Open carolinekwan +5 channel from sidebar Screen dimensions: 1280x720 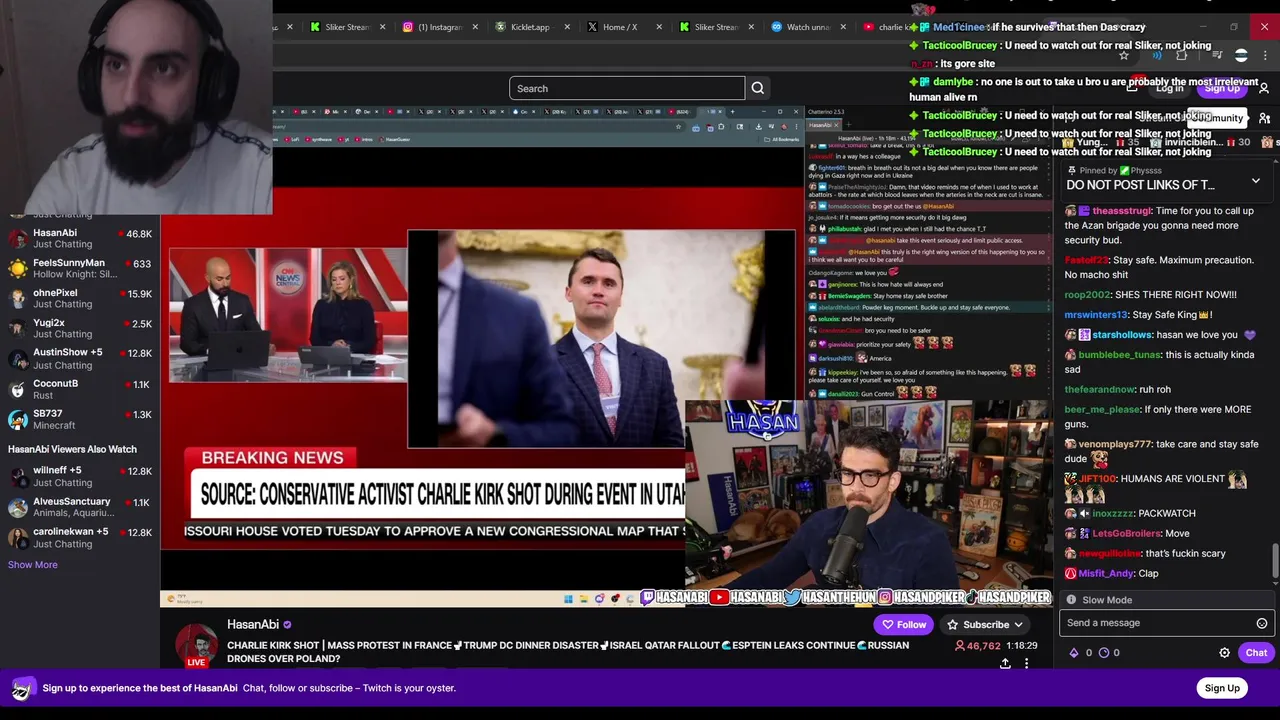tap(80, 537)
